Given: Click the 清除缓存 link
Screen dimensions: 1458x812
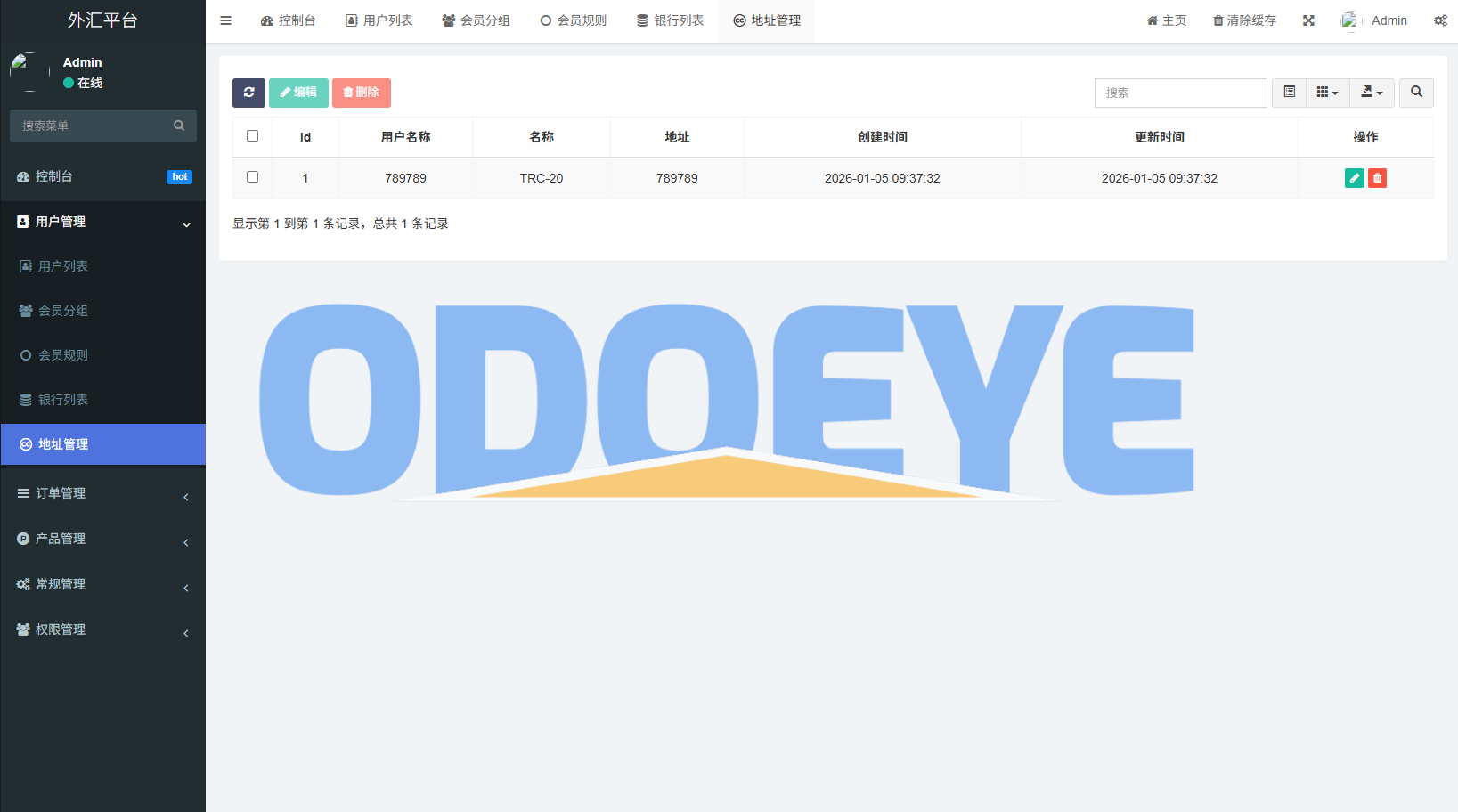Looking at the screenshot, I should pyautogui.click(x=1244, y=20).
